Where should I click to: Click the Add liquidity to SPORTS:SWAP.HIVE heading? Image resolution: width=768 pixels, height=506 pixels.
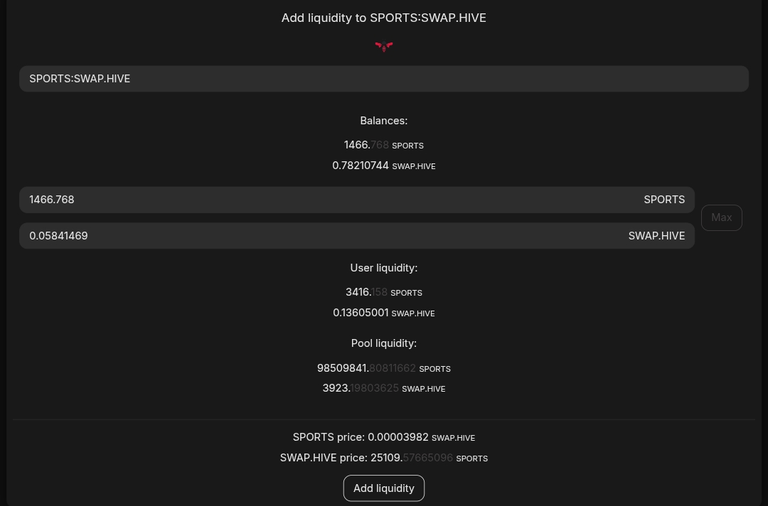[x=384, y=18]
